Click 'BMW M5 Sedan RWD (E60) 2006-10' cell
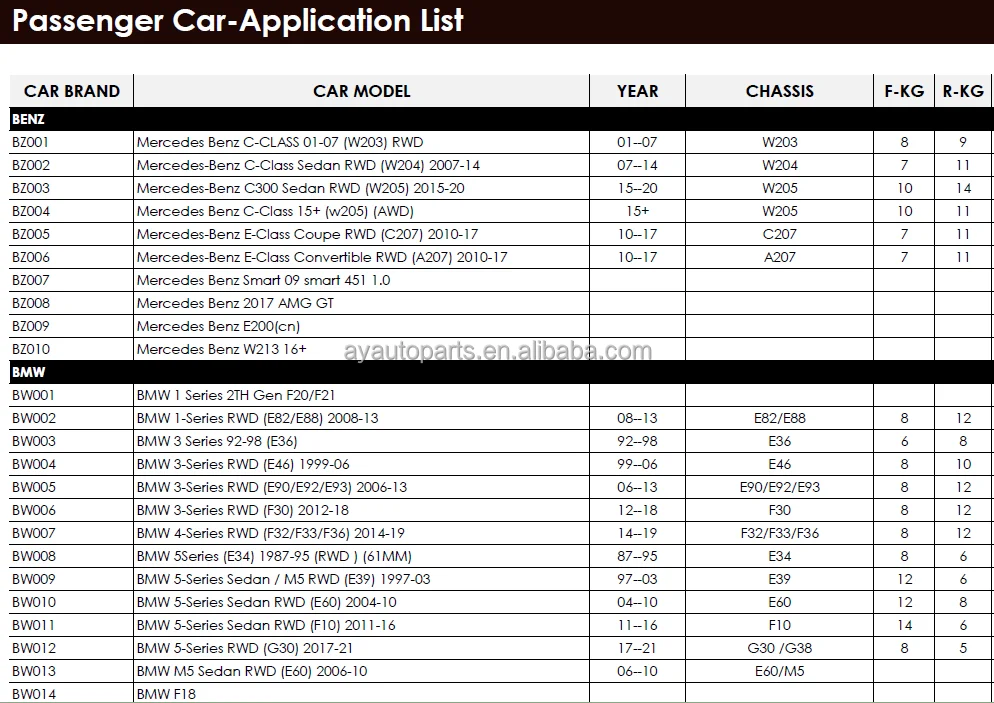Screen dimensions: 994x703 (361, 671)
